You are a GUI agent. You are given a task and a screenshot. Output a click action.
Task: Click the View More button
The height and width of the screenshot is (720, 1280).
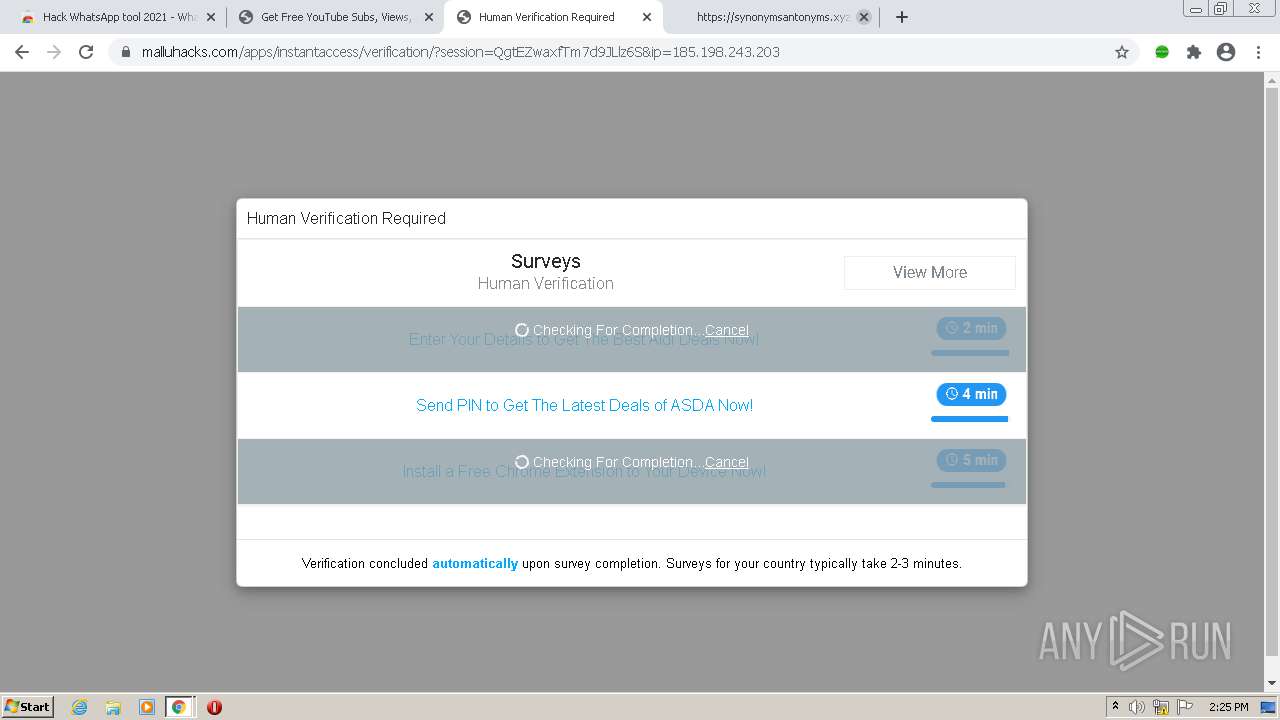point(930,272)
